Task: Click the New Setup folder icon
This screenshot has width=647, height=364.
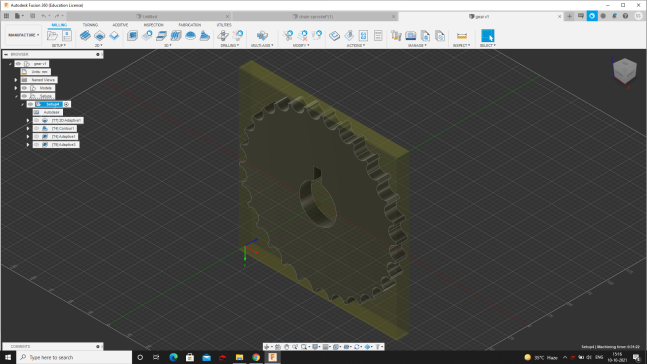Action: [52, 35]
